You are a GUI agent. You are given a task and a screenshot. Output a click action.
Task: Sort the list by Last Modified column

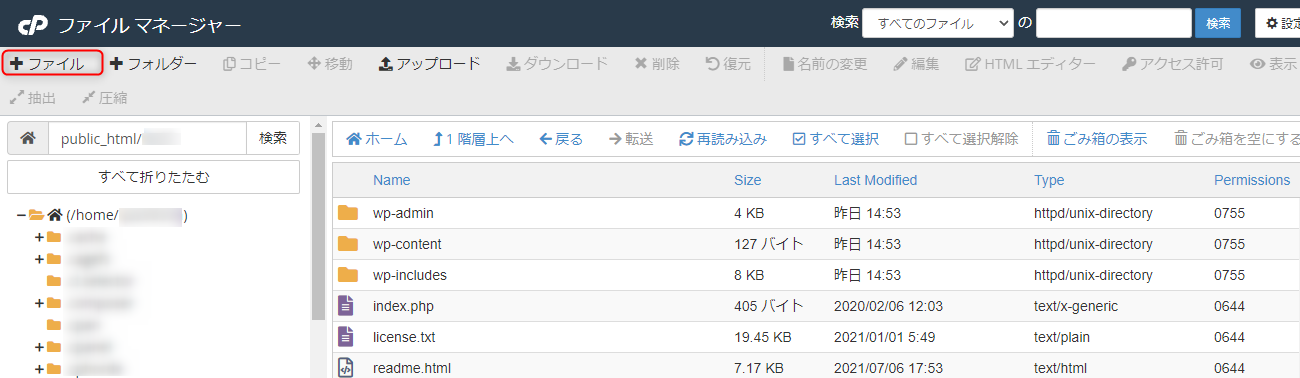[875, 180]
